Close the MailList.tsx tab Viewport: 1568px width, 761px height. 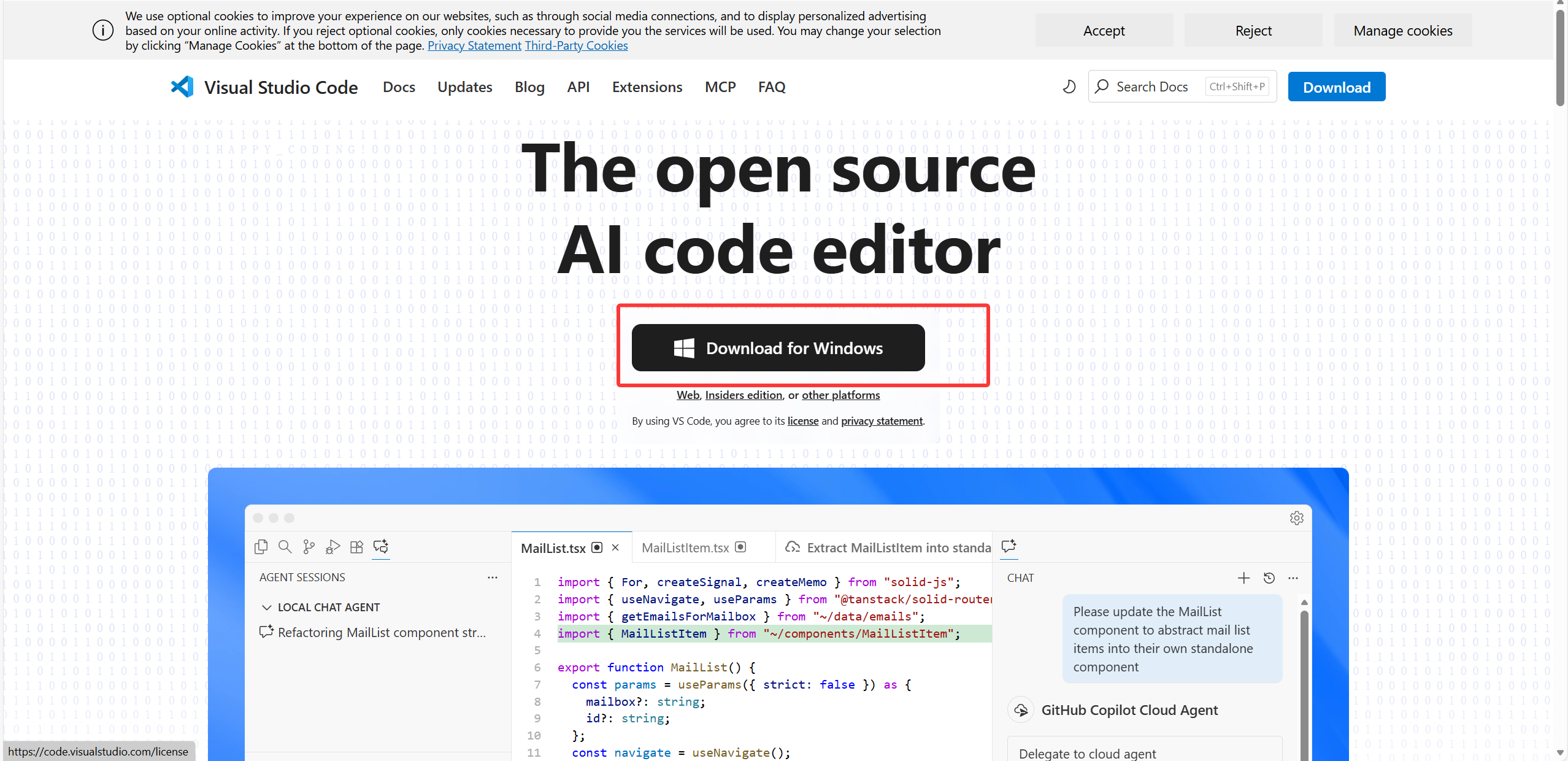click(615, 547)
